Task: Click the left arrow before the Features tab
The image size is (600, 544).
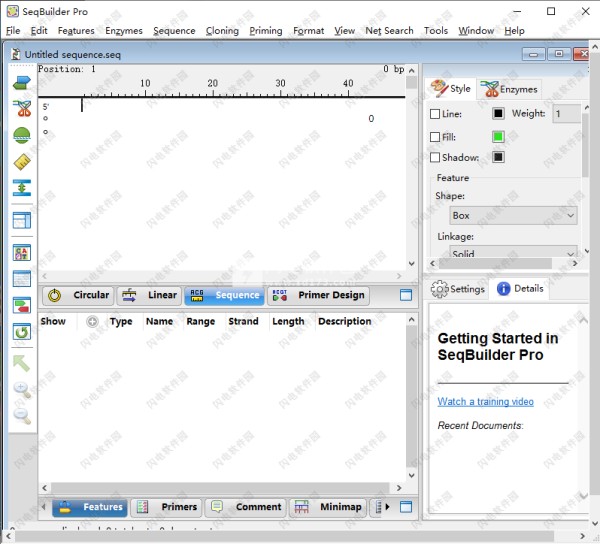Action: coord(44,507)
